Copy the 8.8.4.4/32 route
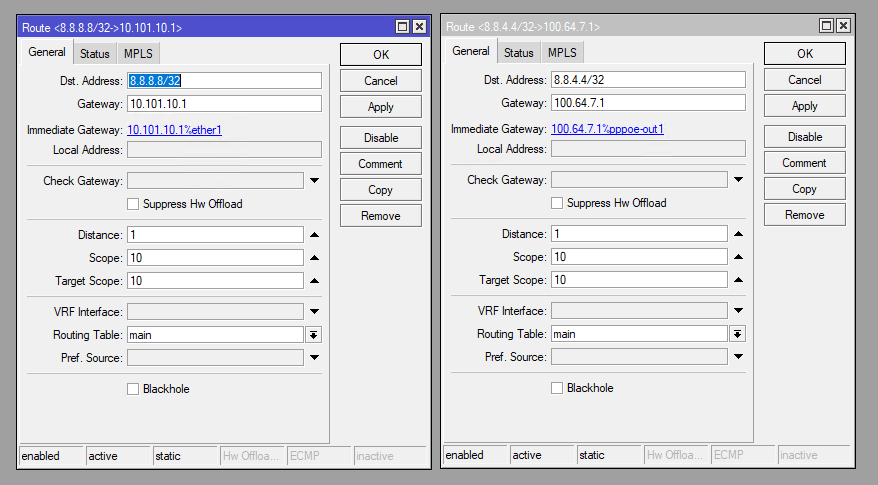 pos(805,189)
